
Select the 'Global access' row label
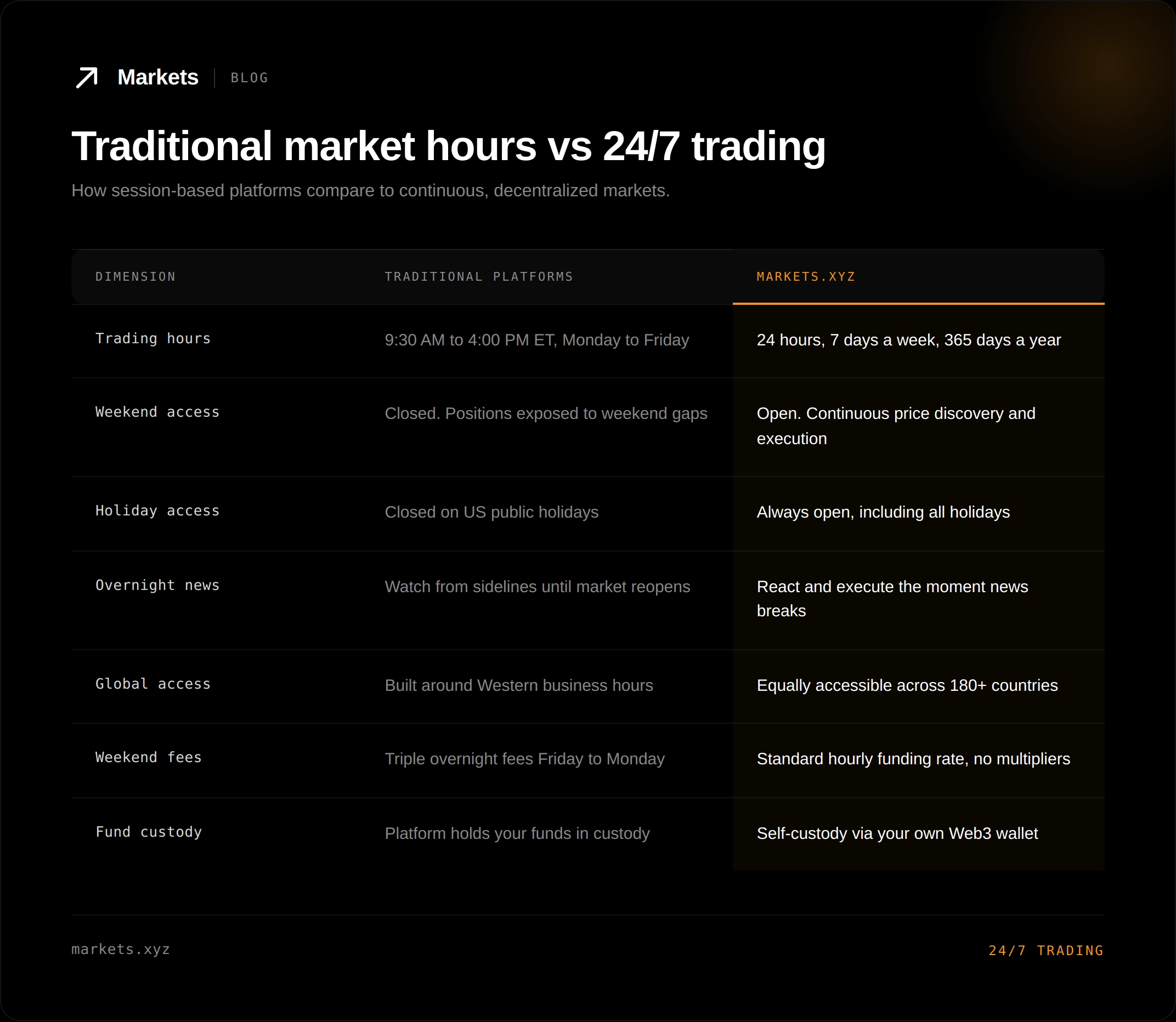coord(153,684)
